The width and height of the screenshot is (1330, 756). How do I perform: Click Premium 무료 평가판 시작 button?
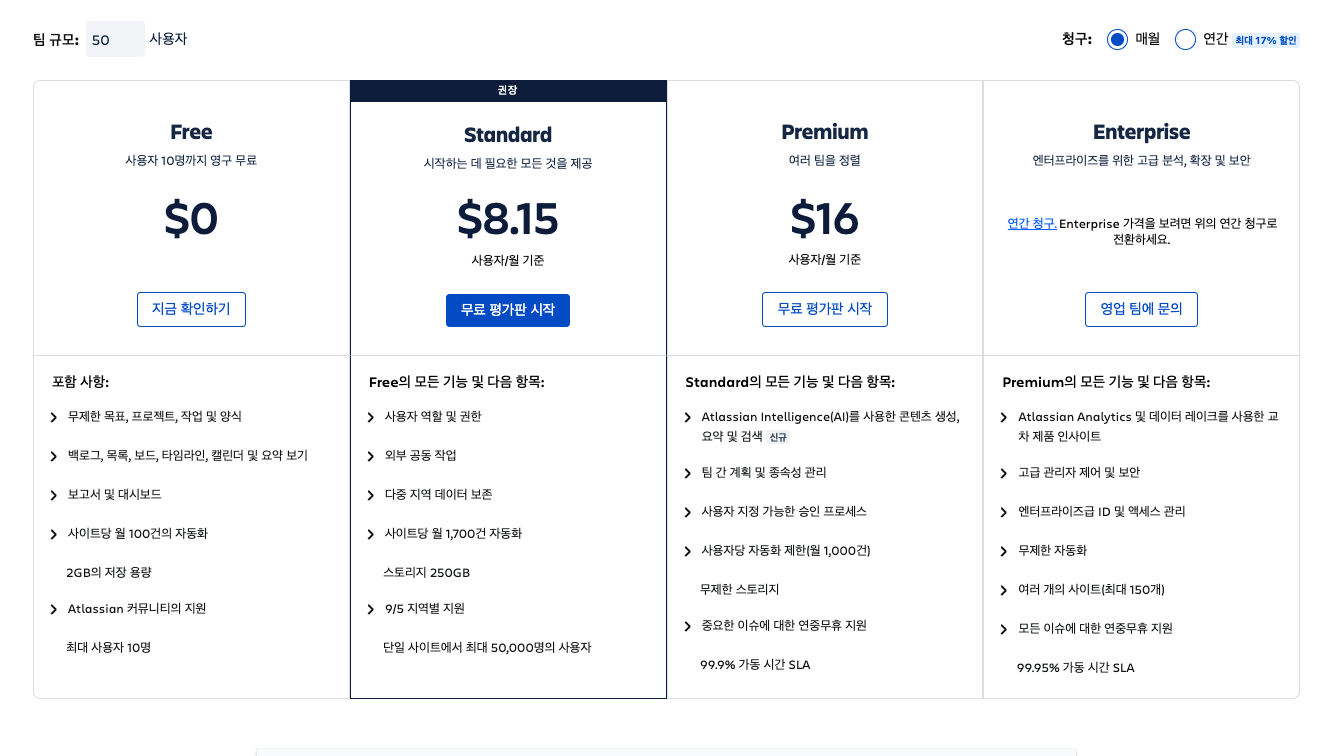(x=824, y=310)
